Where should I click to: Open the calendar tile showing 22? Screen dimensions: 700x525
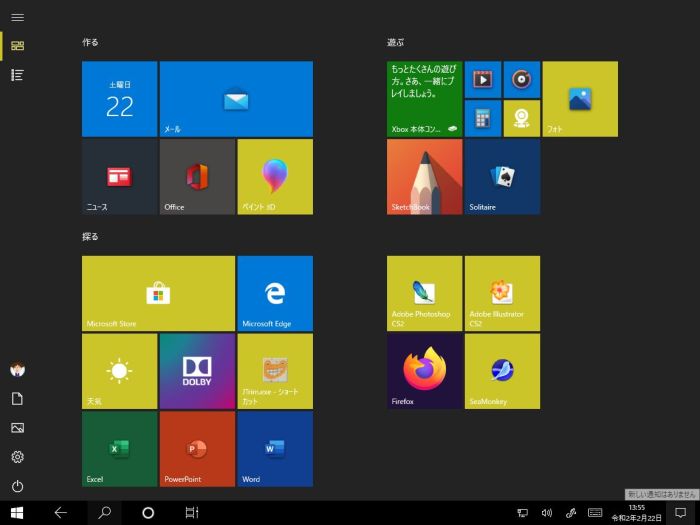(119, 99)
